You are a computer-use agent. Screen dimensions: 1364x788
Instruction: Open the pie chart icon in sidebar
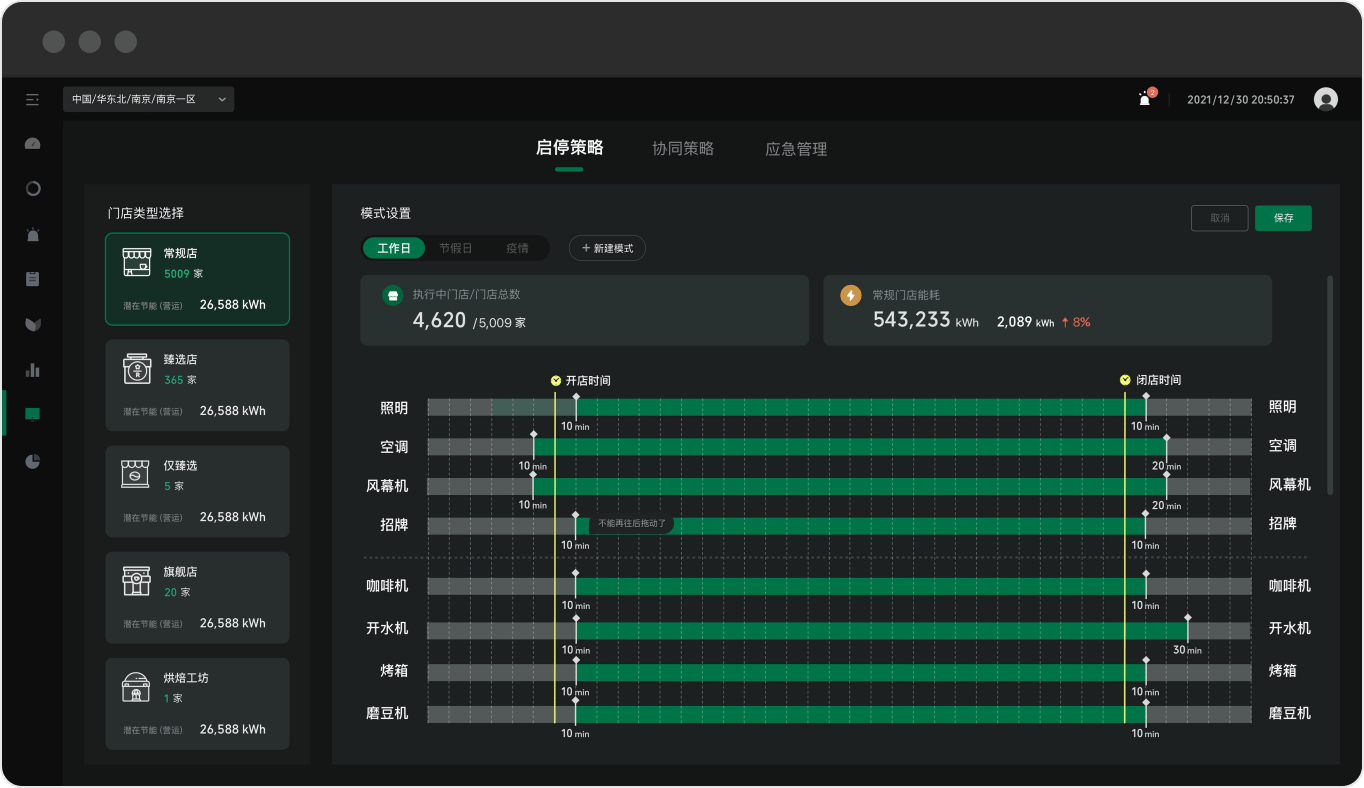tap(33, 461)
